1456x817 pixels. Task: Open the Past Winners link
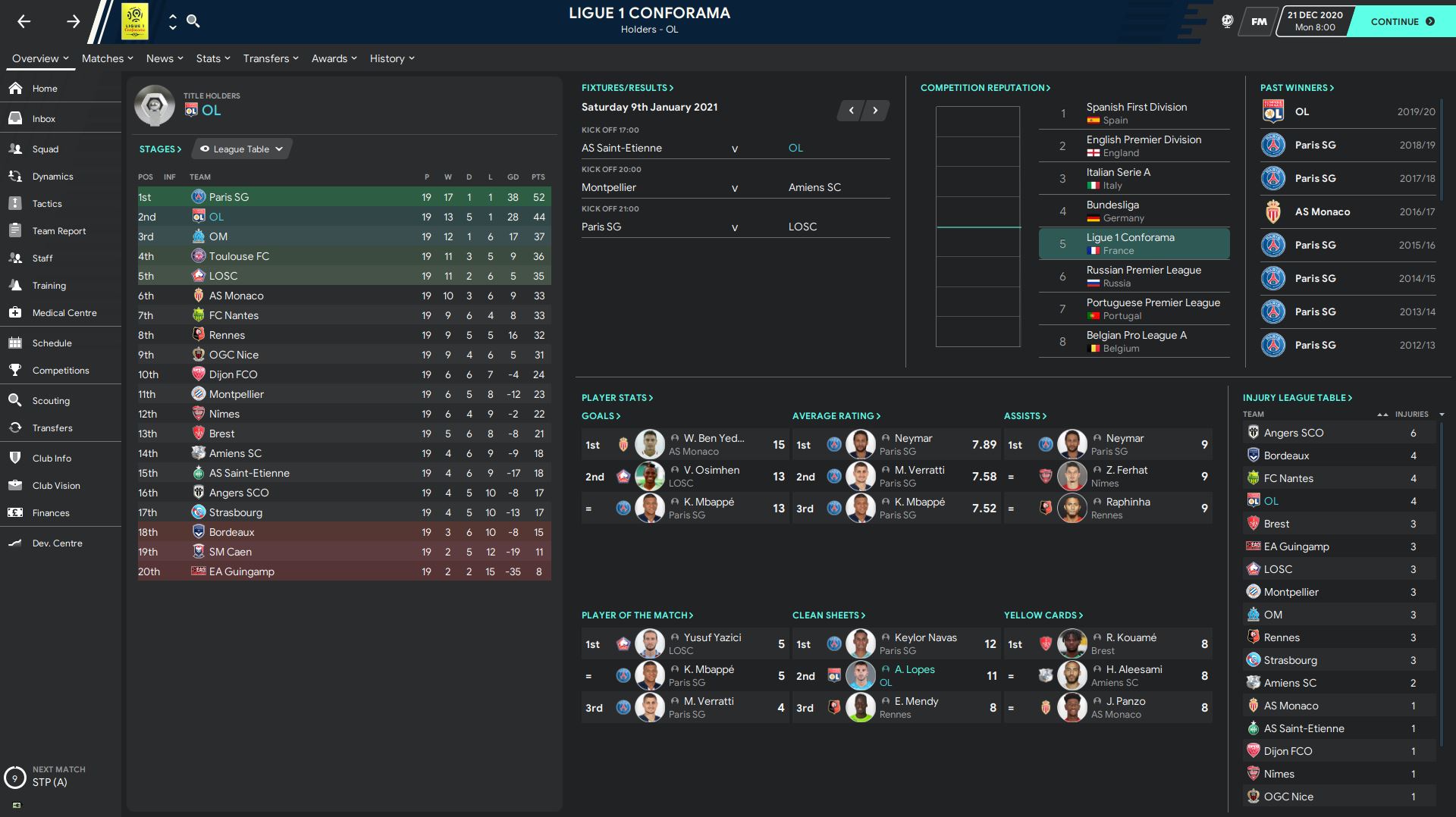coord(1297,88)
